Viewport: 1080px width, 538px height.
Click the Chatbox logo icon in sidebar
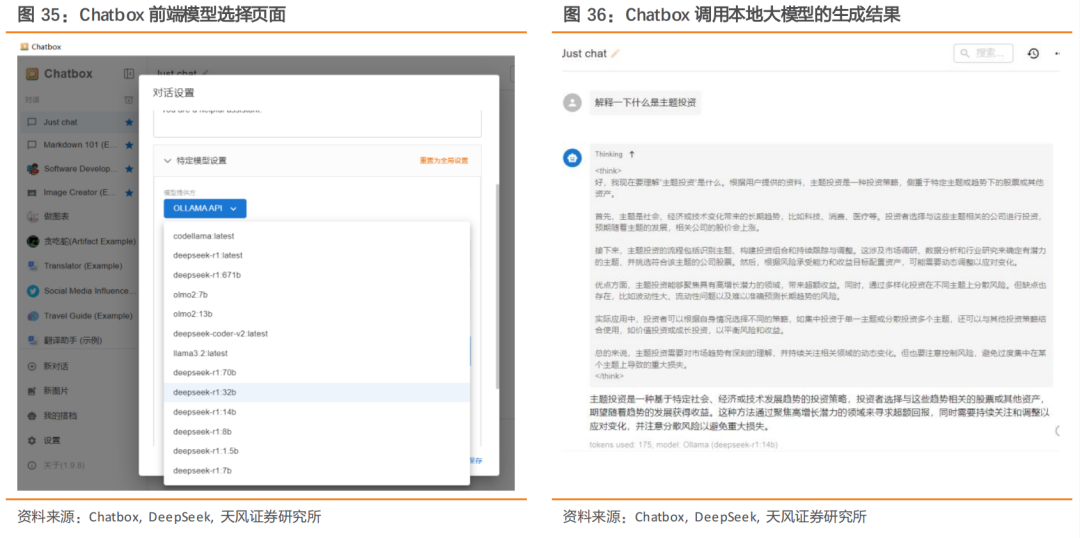pyautogui.click(x=32, y=74)
